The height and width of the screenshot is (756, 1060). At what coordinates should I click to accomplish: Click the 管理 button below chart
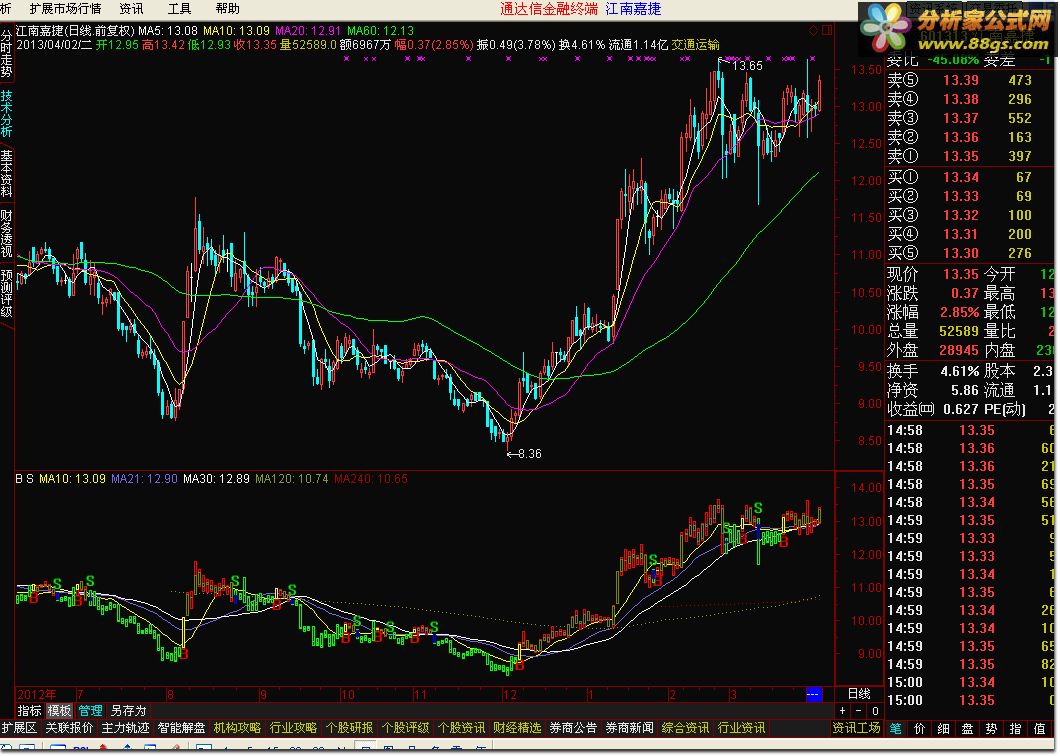[90, 711]
